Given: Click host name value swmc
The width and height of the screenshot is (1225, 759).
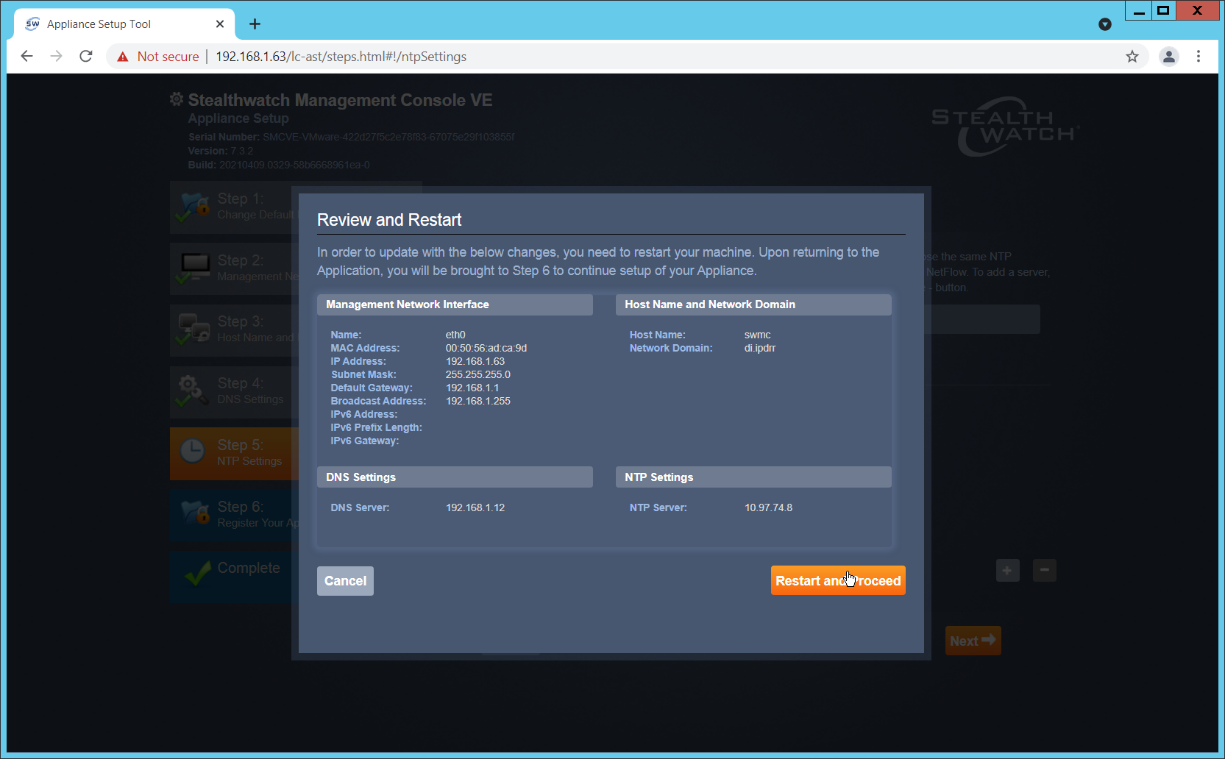Looking at the screenshot, I should (758, 335).
